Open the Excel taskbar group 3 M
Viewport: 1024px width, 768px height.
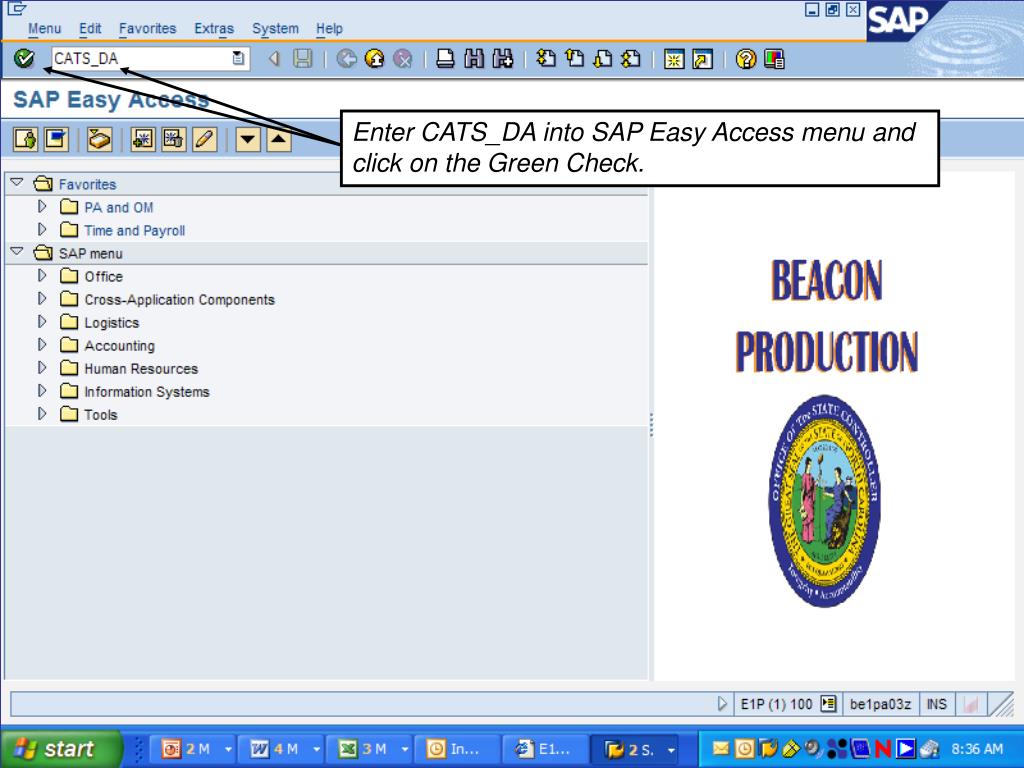(x=370, y=749)
